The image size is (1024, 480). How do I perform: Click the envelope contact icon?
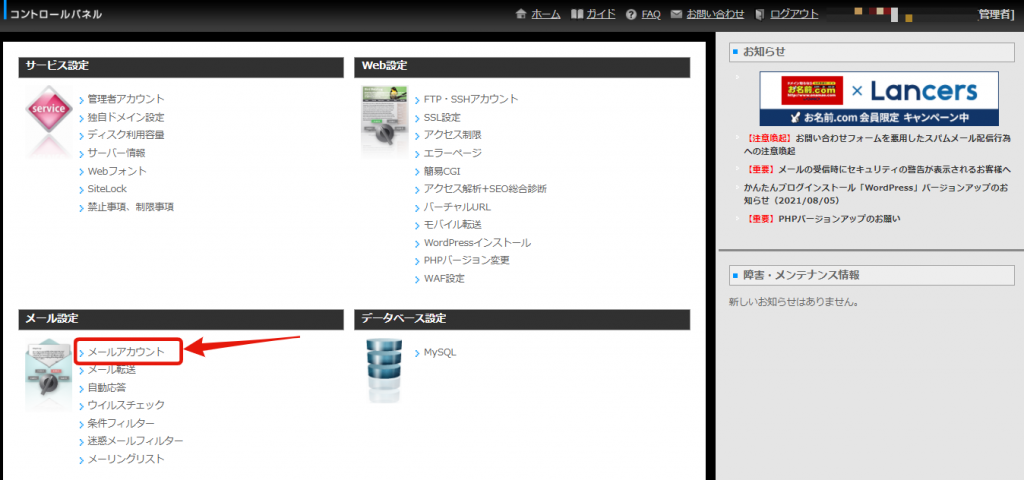(x=676, y=14)
